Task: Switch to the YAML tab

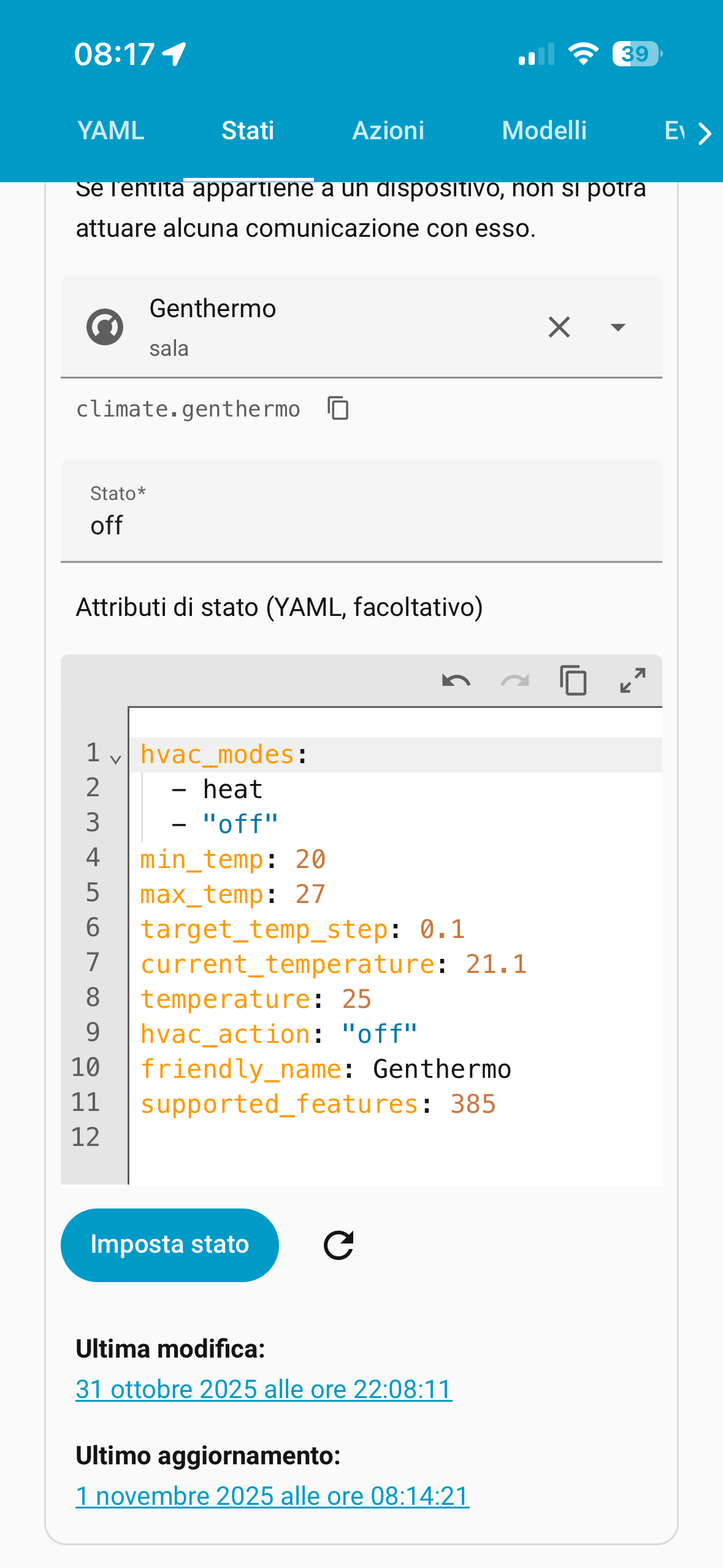Action: point(111,131)
